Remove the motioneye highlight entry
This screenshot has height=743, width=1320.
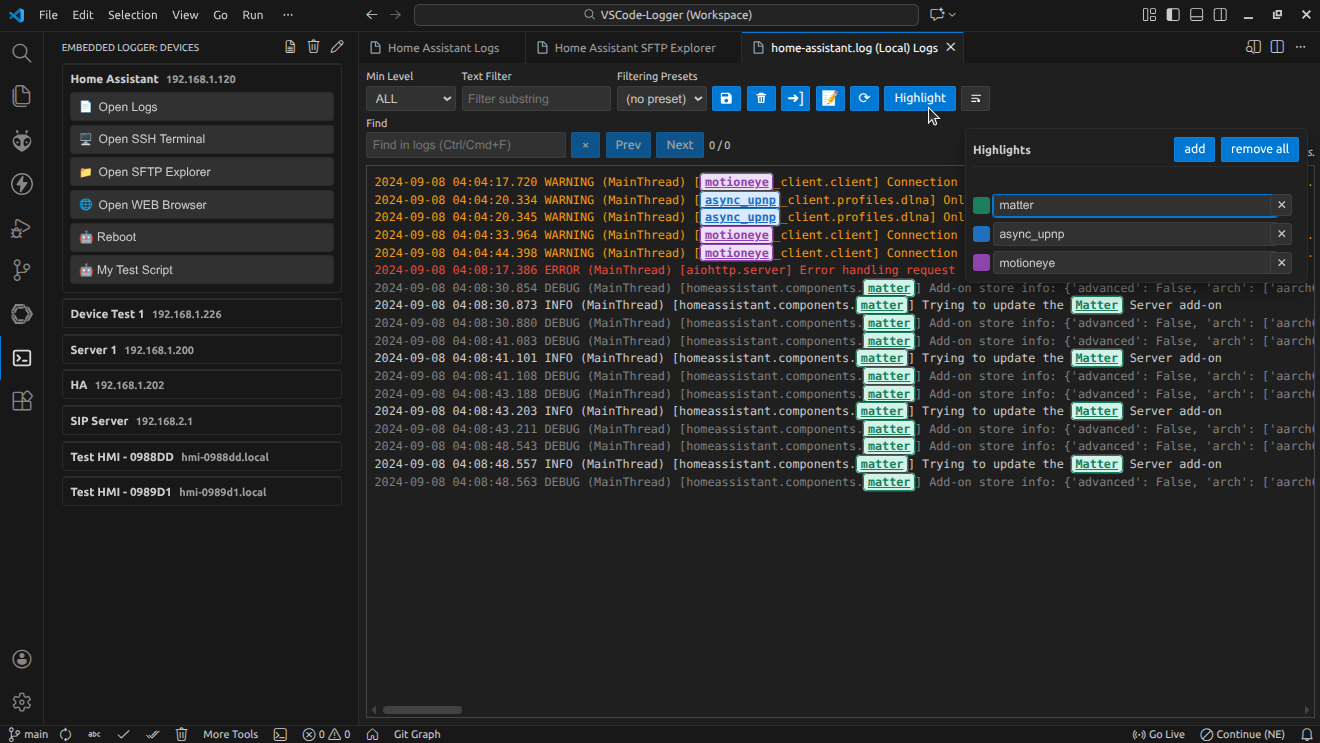(1281, 262)
